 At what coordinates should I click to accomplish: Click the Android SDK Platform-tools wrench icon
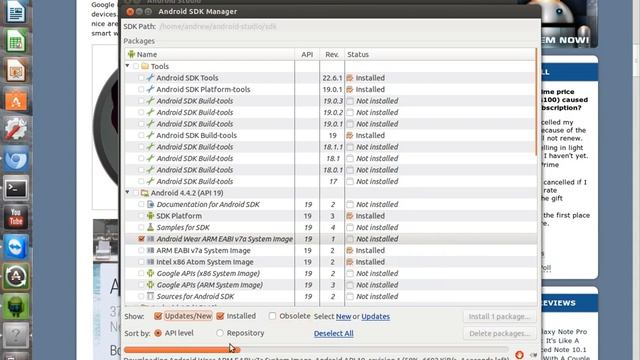click(x=150, y=89)
